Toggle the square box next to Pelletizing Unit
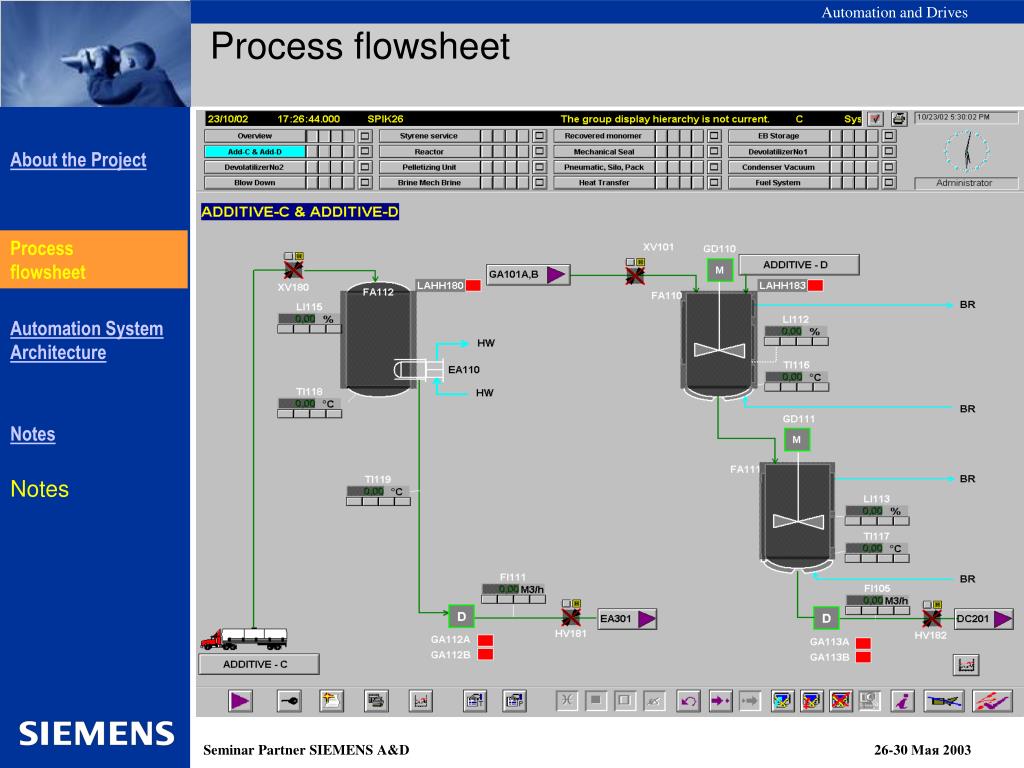1024x768 pixels. coord(539,167)
